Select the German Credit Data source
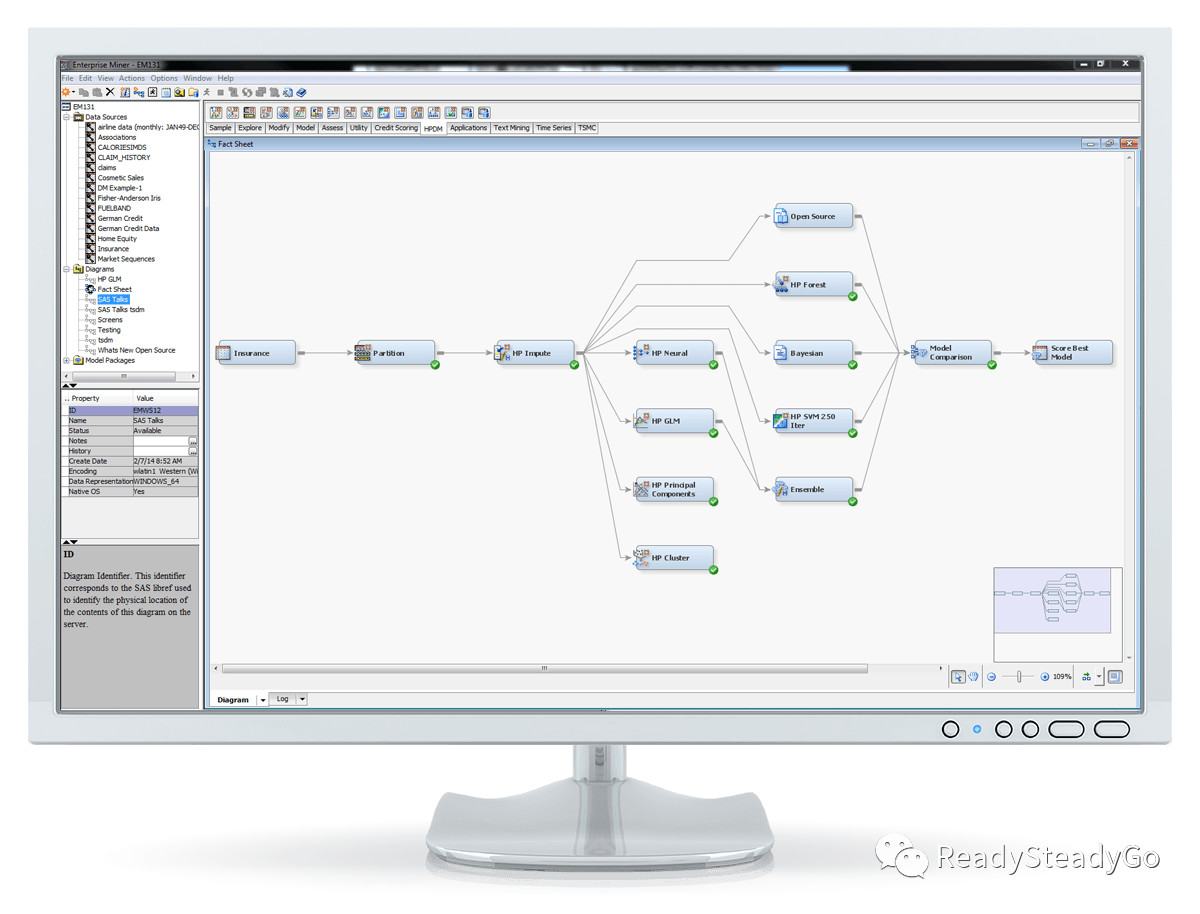Viewport: 1200px width, 914px height. point(128,228)
